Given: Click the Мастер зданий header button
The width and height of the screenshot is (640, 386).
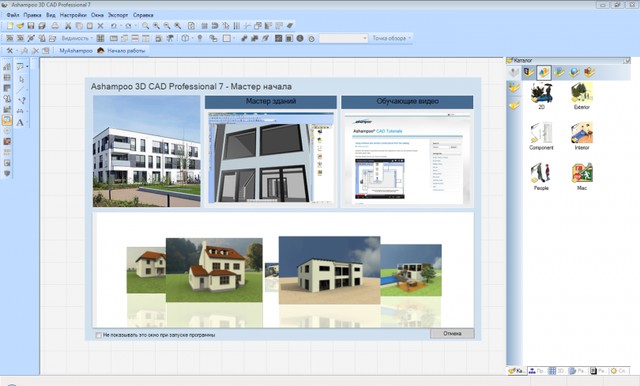Looking at the screenshot, I should (271, 102).
